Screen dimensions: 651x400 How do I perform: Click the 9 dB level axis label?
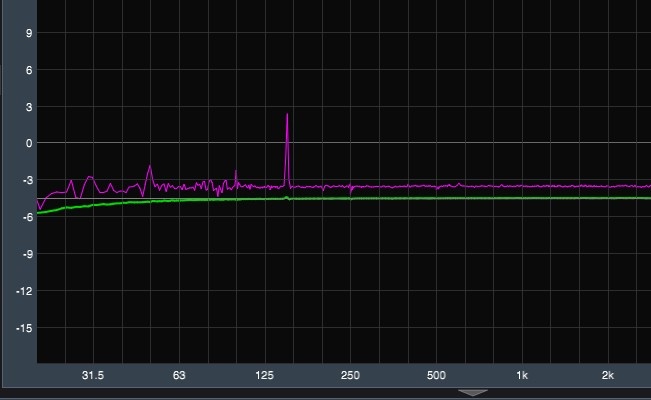point(29,33)
